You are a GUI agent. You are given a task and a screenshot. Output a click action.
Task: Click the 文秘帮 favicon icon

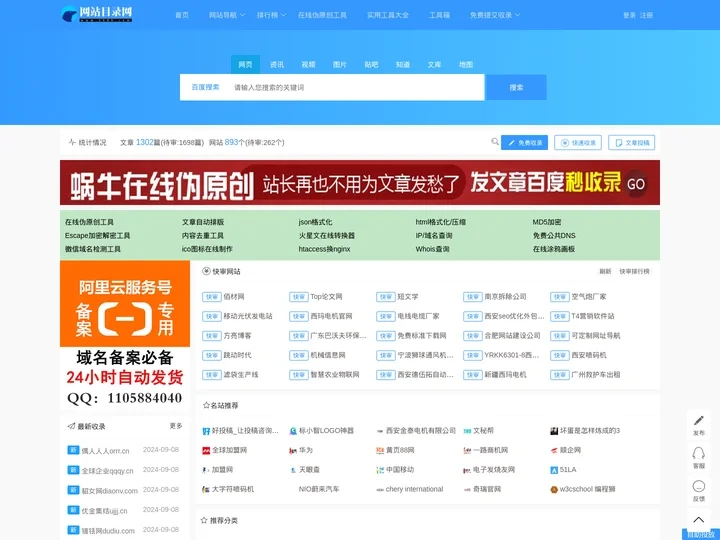467,431
